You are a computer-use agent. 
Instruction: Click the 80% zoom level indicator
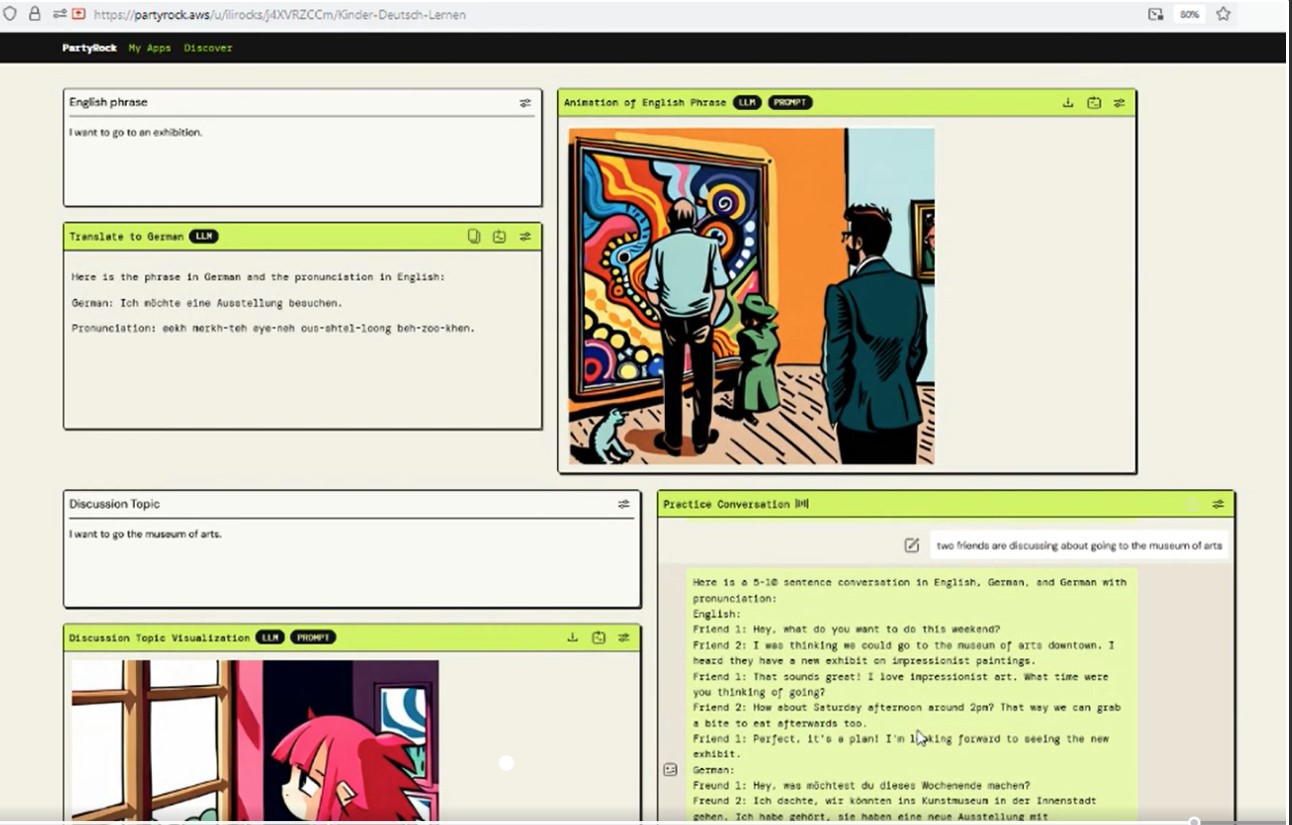pos(1189,14)
